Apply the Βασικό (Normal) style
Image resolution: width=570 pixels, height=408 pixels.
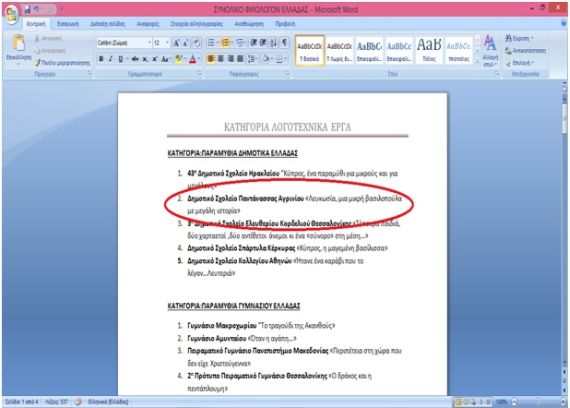pyautogui.click(x=309, y=51)
